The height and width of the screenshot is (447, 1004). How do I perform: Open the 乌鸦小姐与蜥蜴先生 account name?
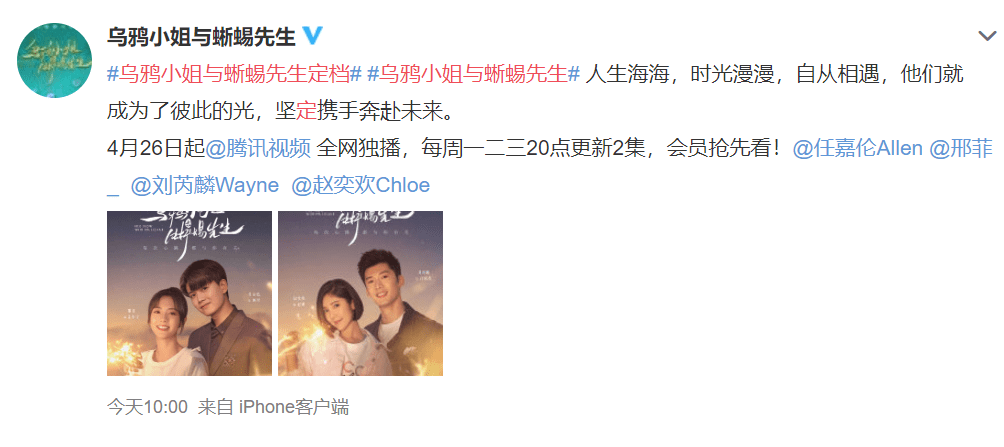pyautogui.click(x=202, y=37)
